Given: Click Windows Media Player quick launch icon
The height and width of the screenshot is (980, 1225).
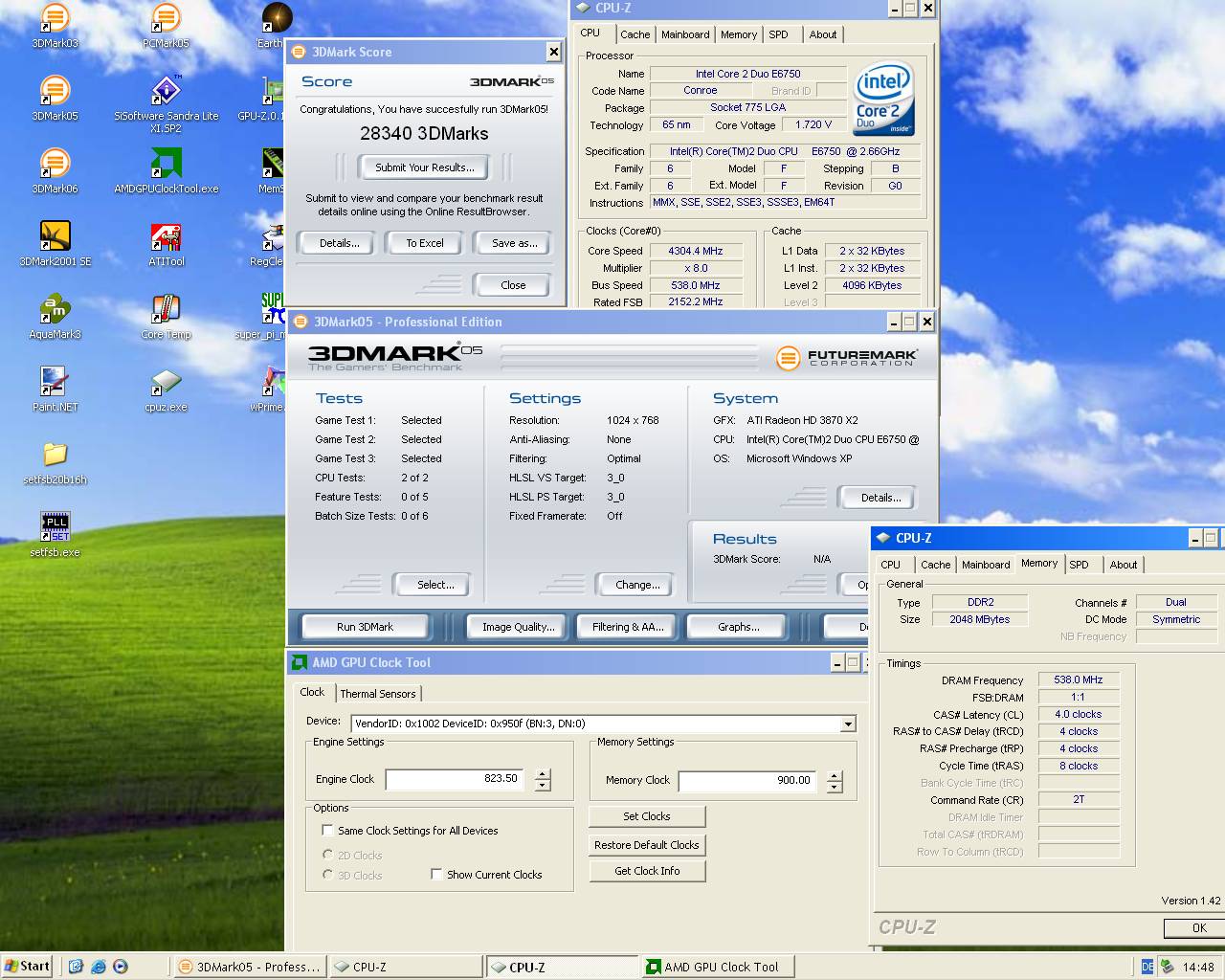Looking at the screenshot, I should point(121,967).
